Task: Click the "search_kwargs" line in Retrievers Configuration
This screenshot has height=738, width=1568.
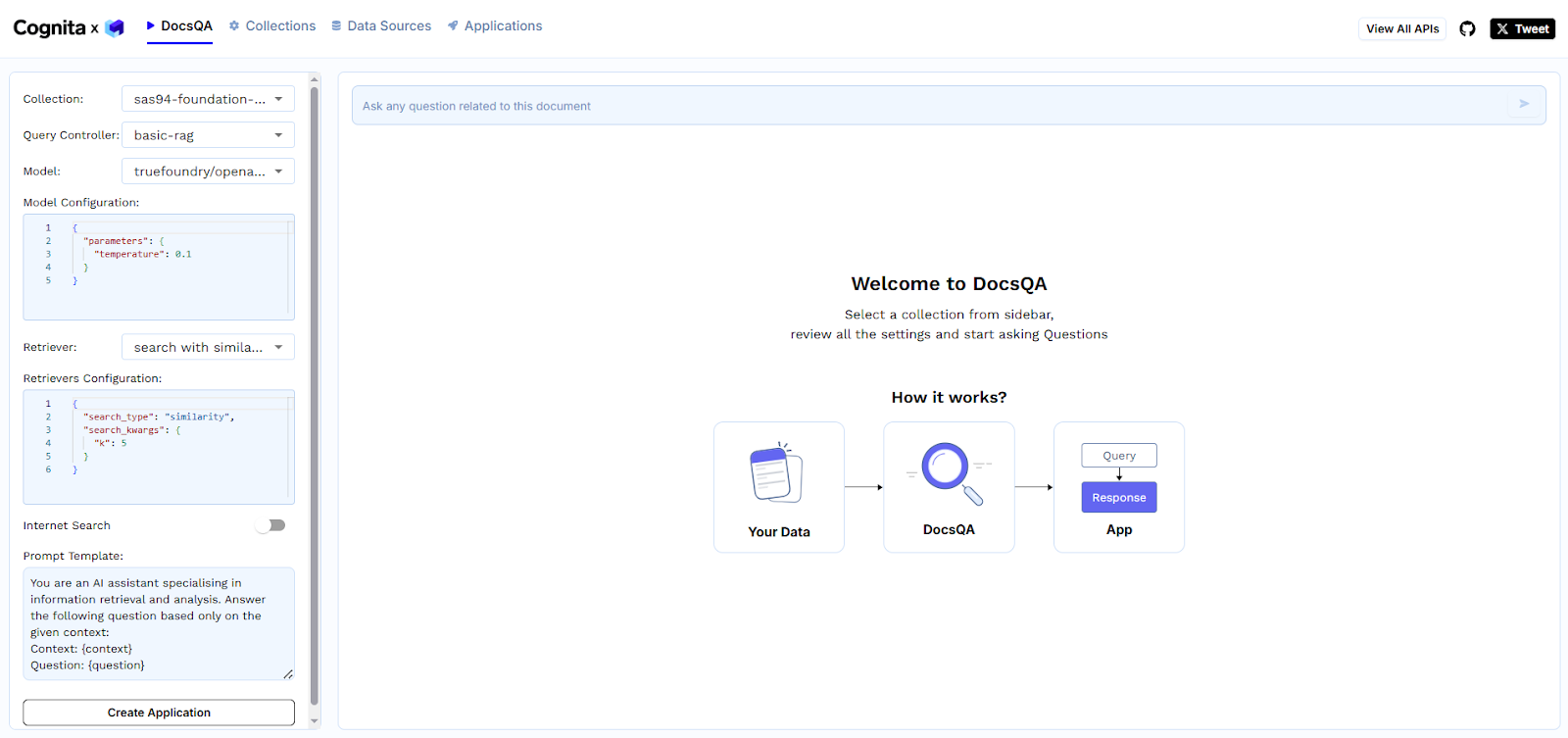Action: click(132, 430)
